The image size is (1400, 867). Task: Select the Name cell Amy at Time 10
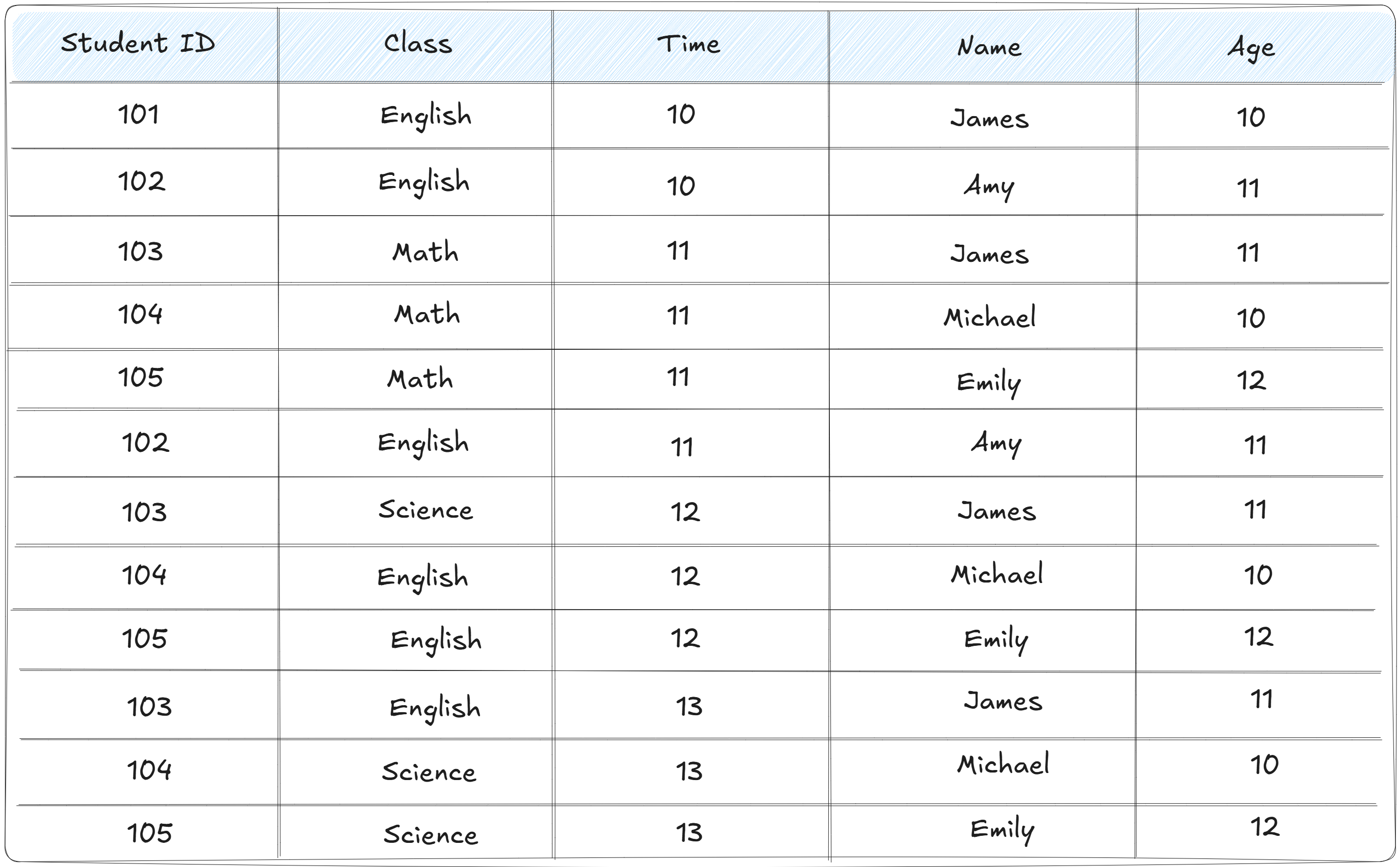989,186
